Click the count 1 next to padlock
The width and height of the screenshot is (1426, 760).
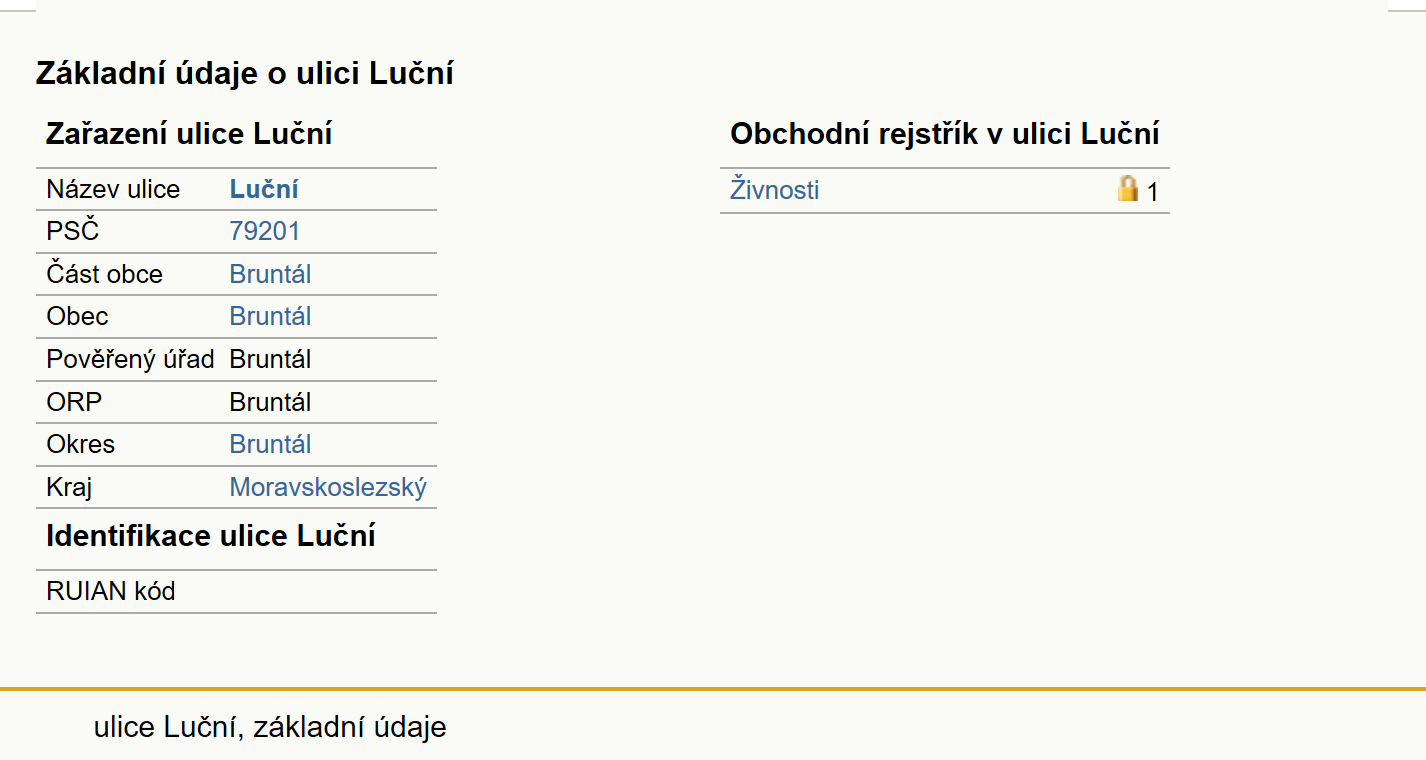[x=1152, y=192]
